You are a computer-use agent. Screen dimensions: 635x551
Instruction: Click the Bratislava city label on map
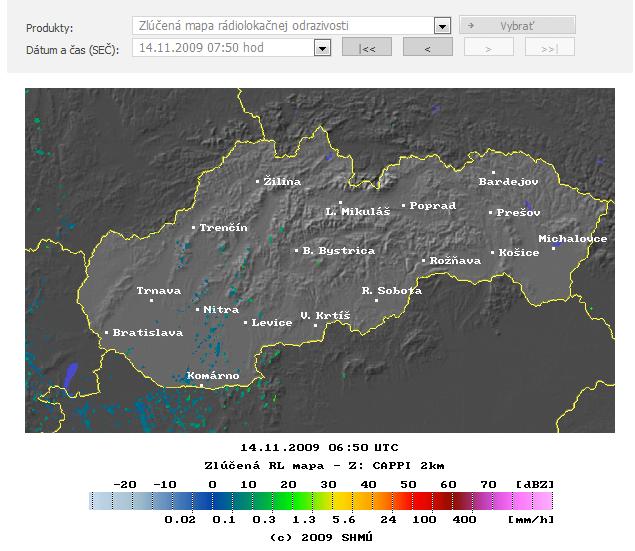[148, 333]
